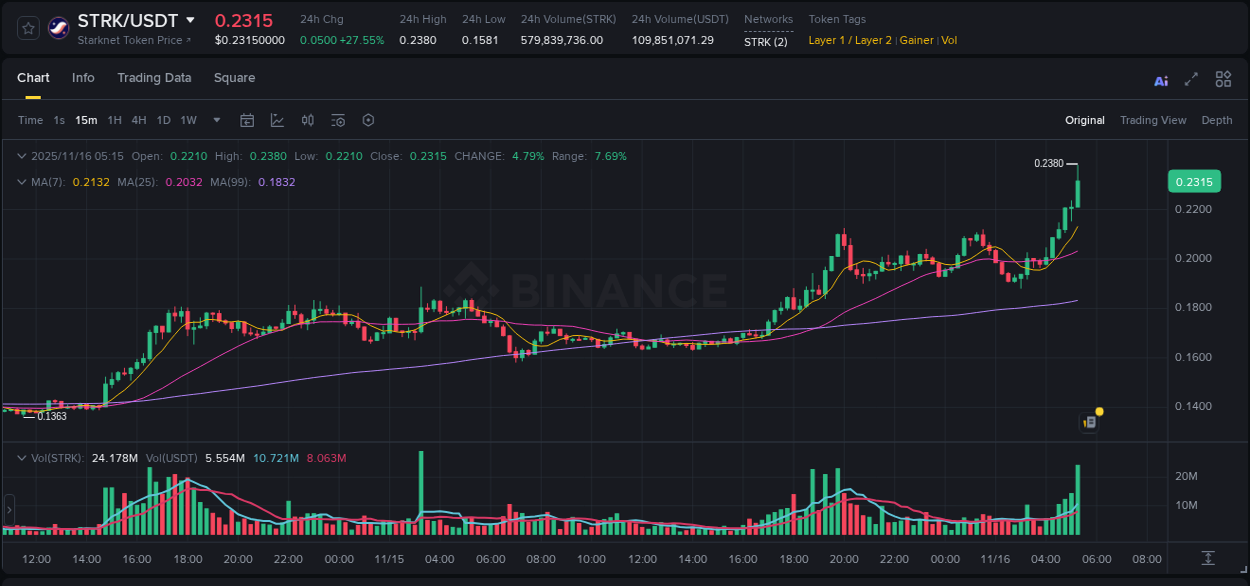The width and height of the screenshot is (1250, 586).
Task: Collapse the OHLC price legend chevron
Action: coord(22,156)
